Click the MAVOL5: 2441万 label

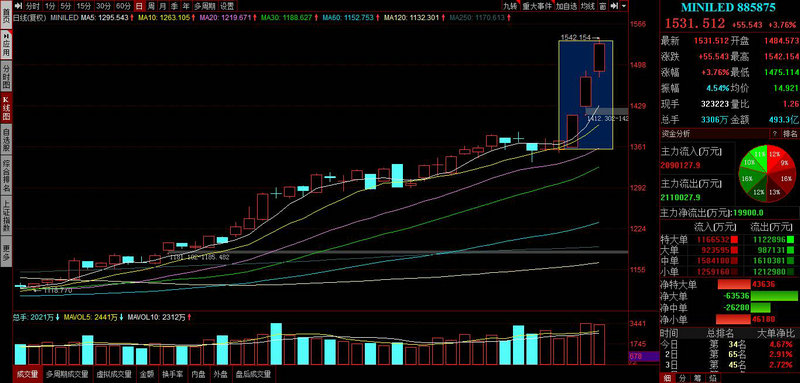90,317
